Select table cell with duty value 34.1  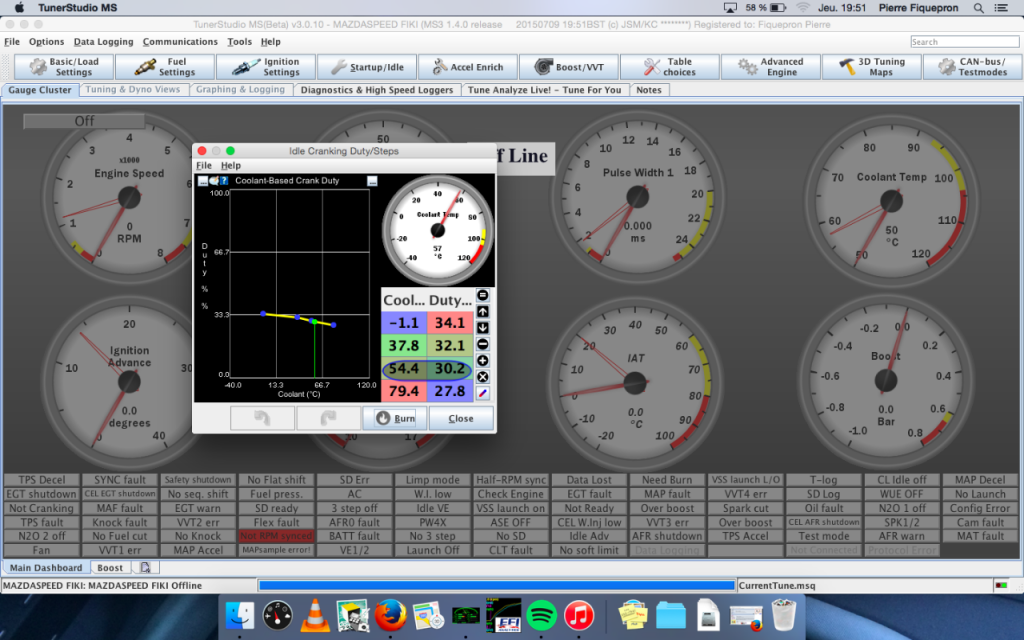coord(450,323)
